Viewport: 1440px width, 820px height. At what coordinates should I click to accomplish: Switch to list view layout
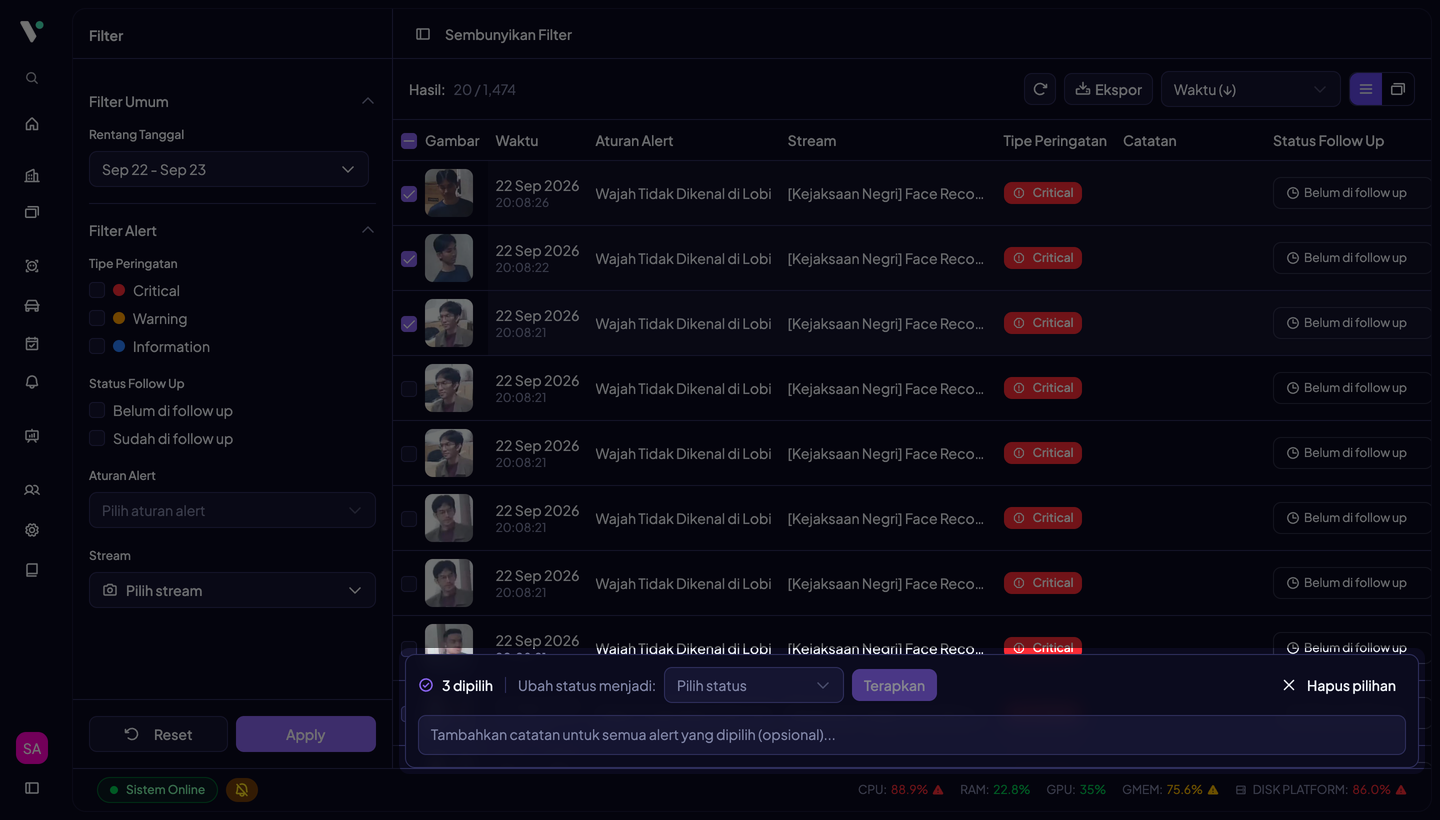click(x=1366, y=89)
